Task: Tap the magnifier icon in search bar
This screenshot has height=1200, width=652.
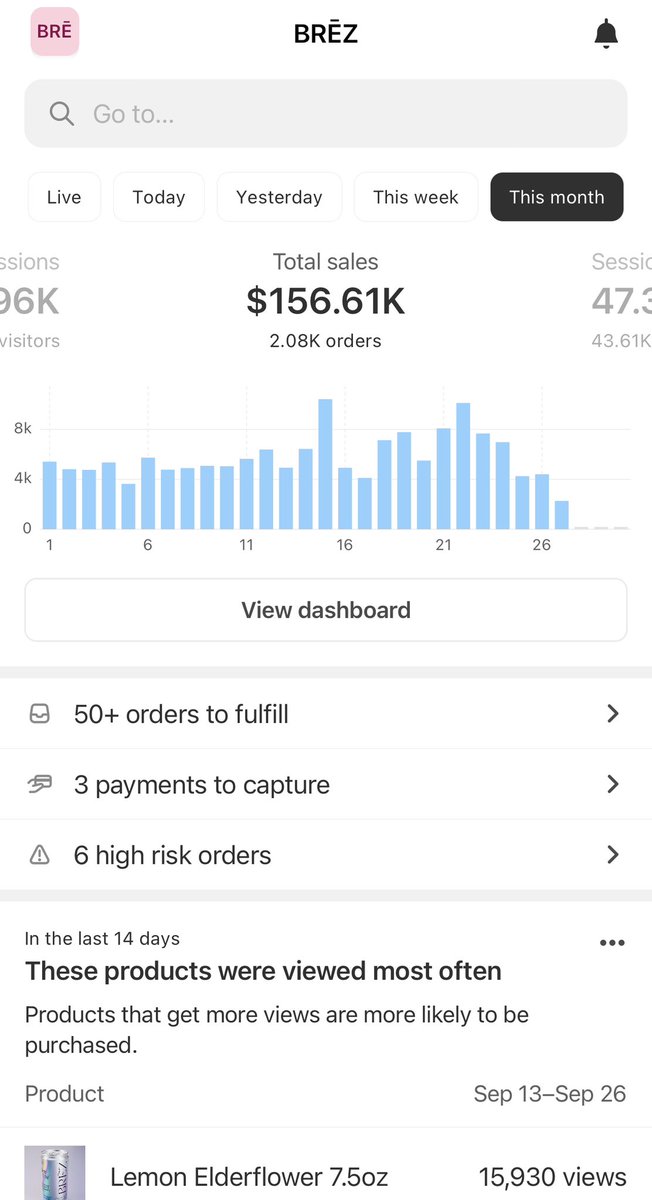Action: click(x=62, y=114)
